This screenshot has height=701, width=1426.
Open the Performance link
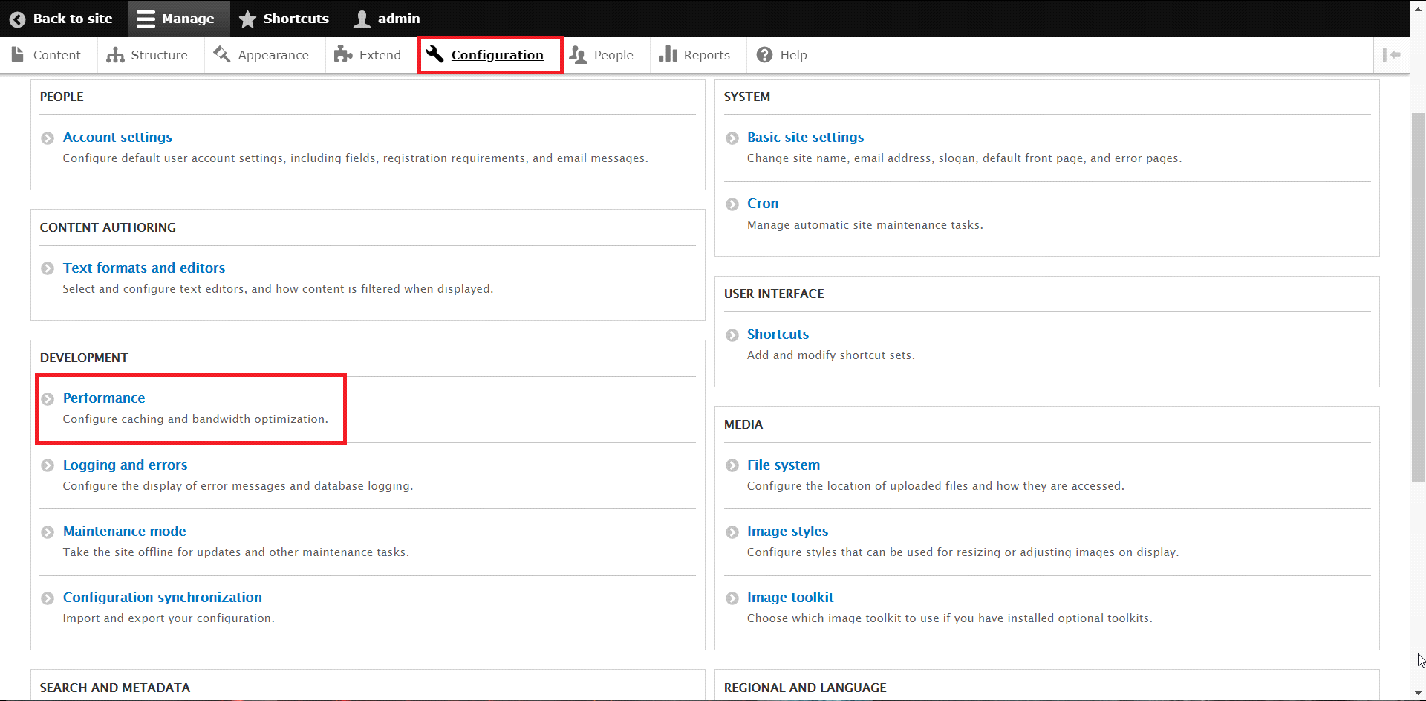[x=104, y=398]
